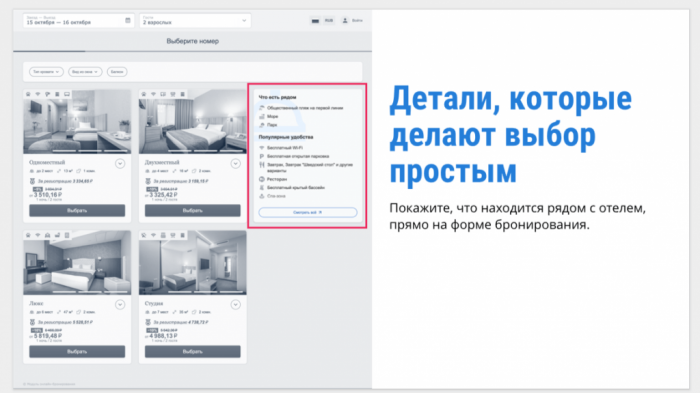Click the medal icon in the Двухместный card

tap(148, 181)
